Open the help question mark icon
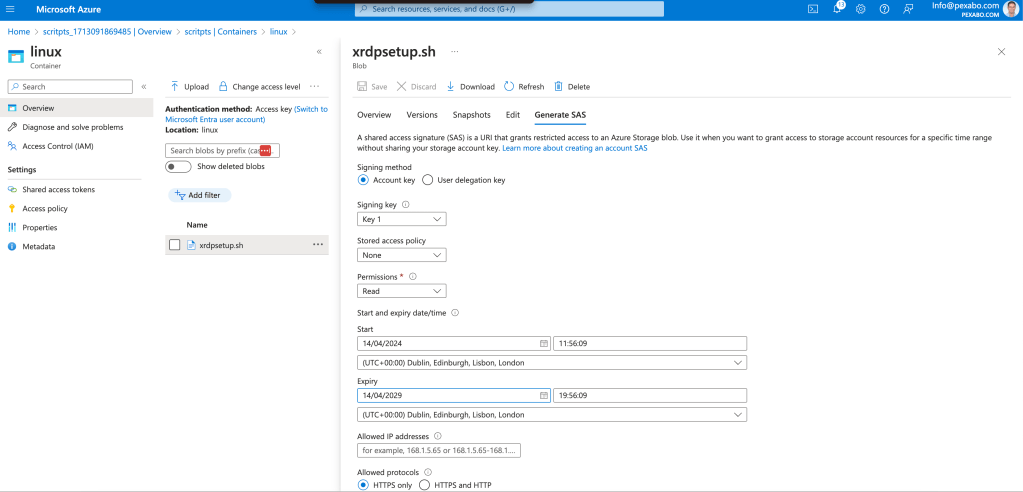The image size is (1023, 492). [x=884, y=9]
